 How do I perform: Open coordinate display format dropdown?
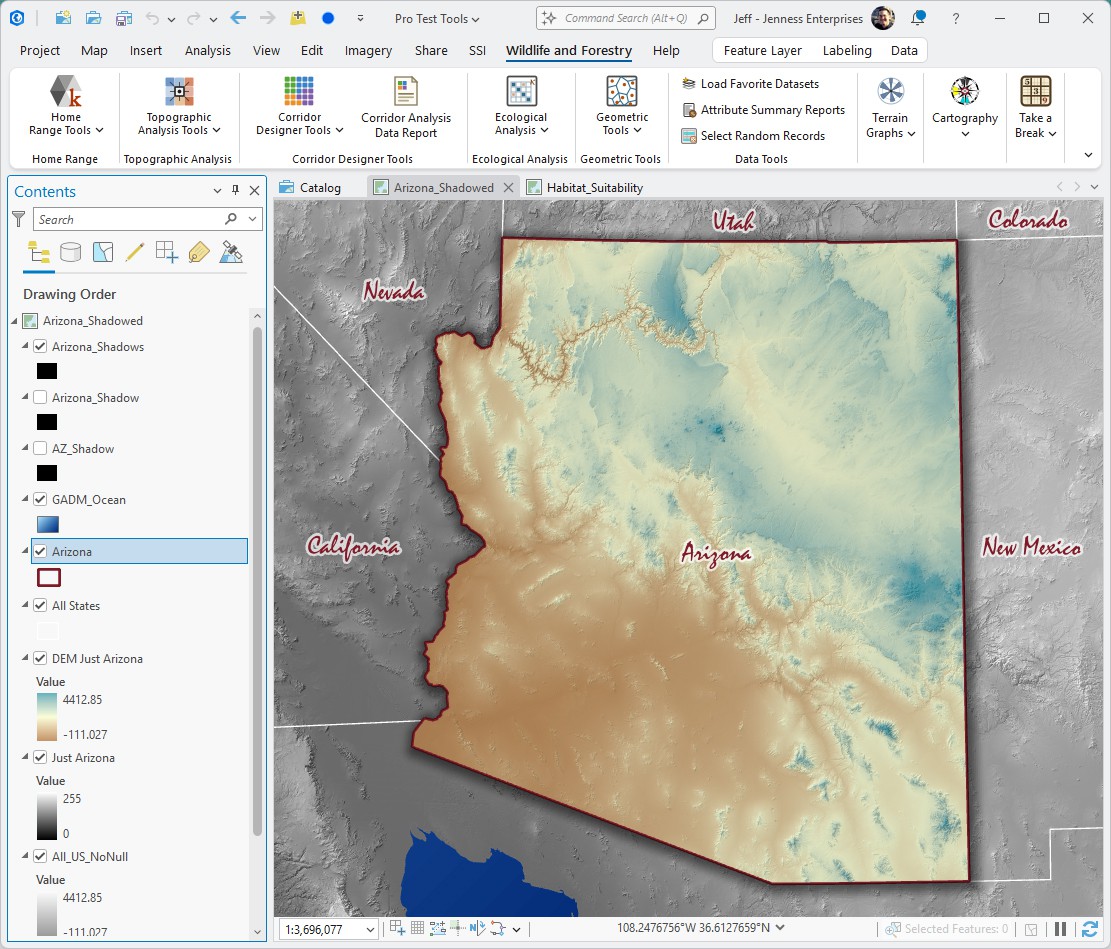[780, 927]
